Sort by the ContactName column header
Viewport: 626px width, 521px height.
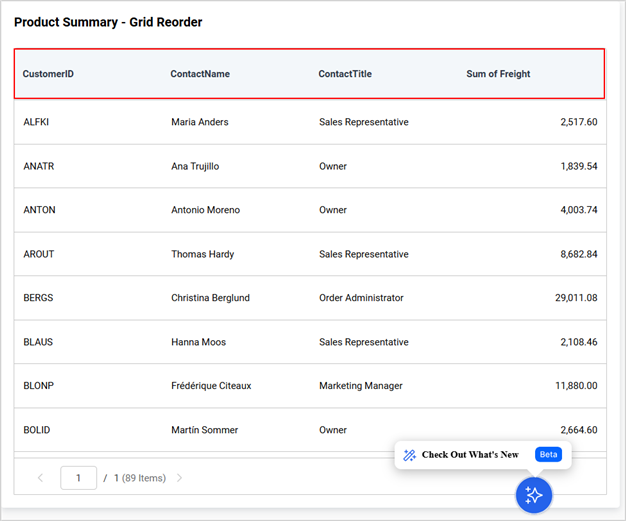tap(200, 74)
